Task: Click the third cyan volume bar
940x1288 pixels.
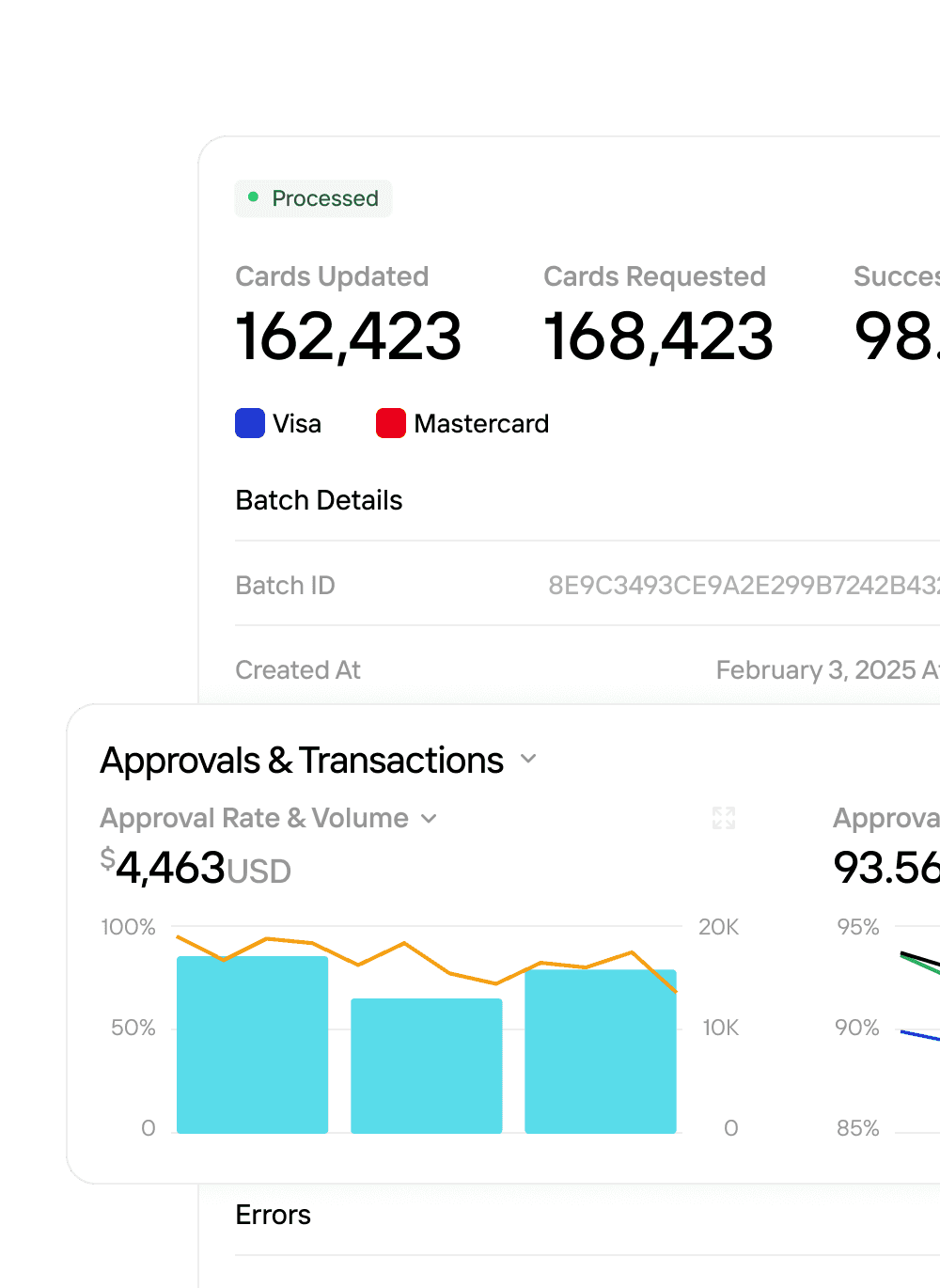Action: [x=601, y=1051]
